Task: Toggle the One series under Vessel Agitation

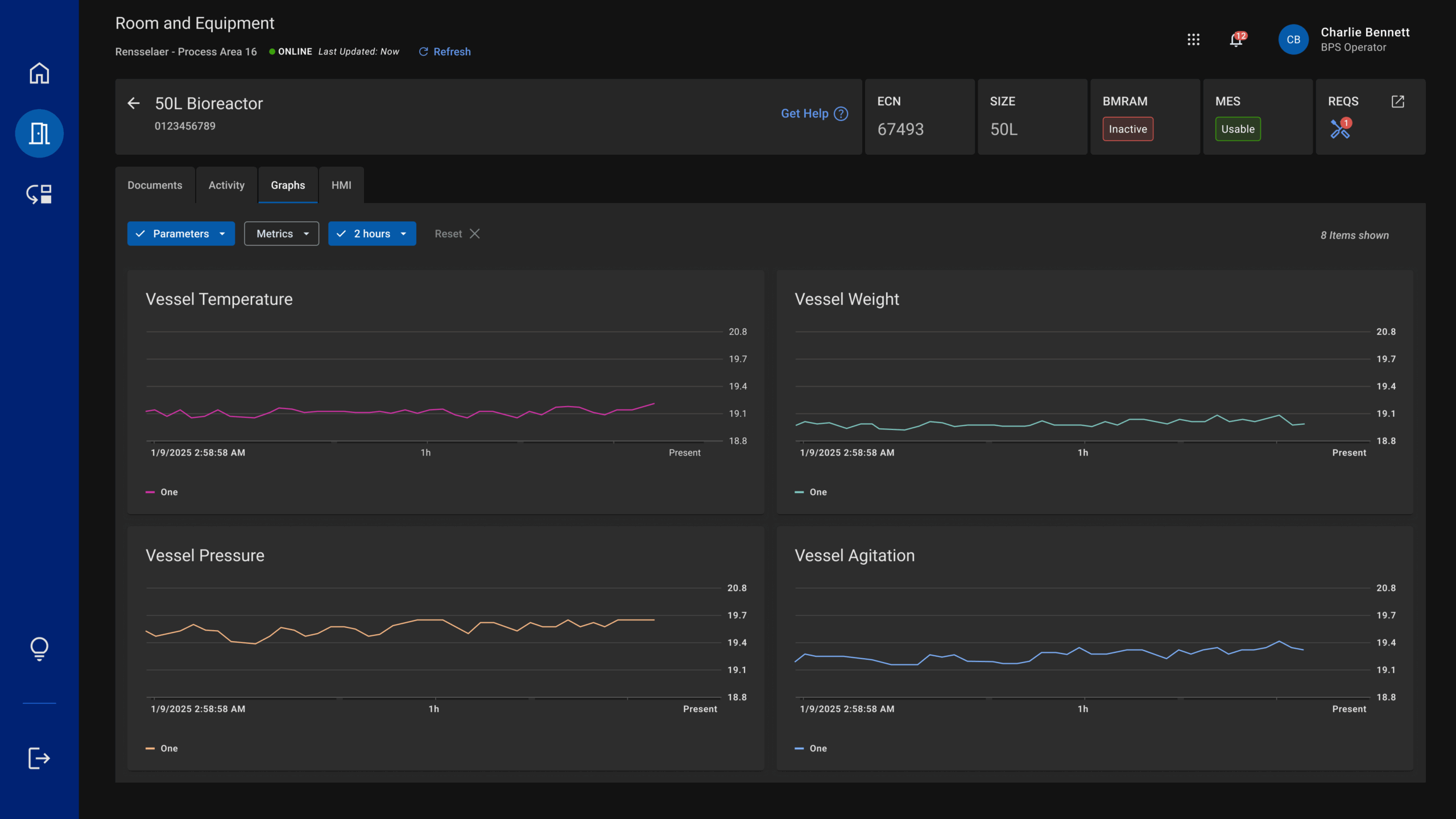Action: coord(811,748)
